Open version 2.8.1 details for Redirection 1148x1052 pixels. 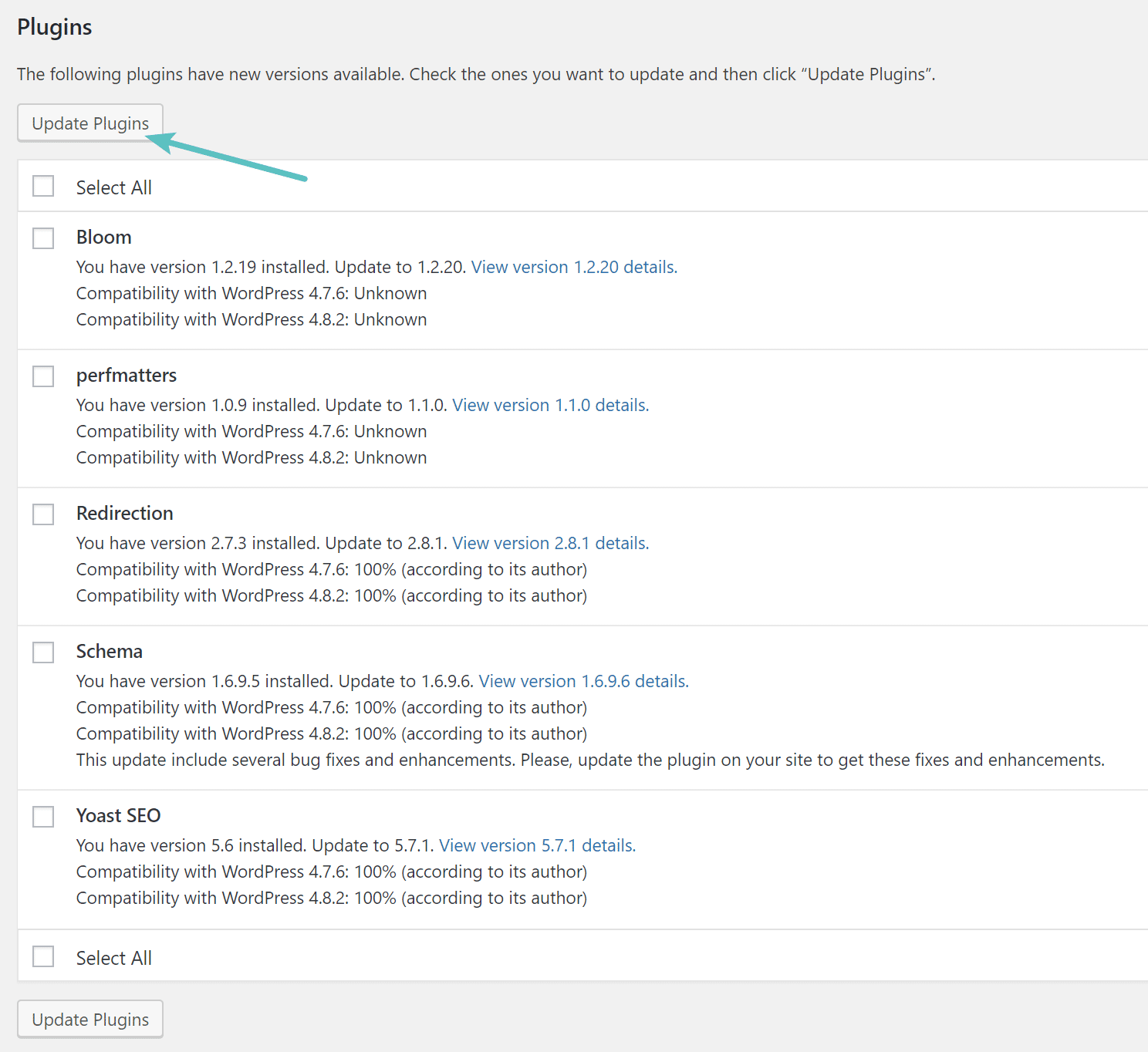point(549,543)
